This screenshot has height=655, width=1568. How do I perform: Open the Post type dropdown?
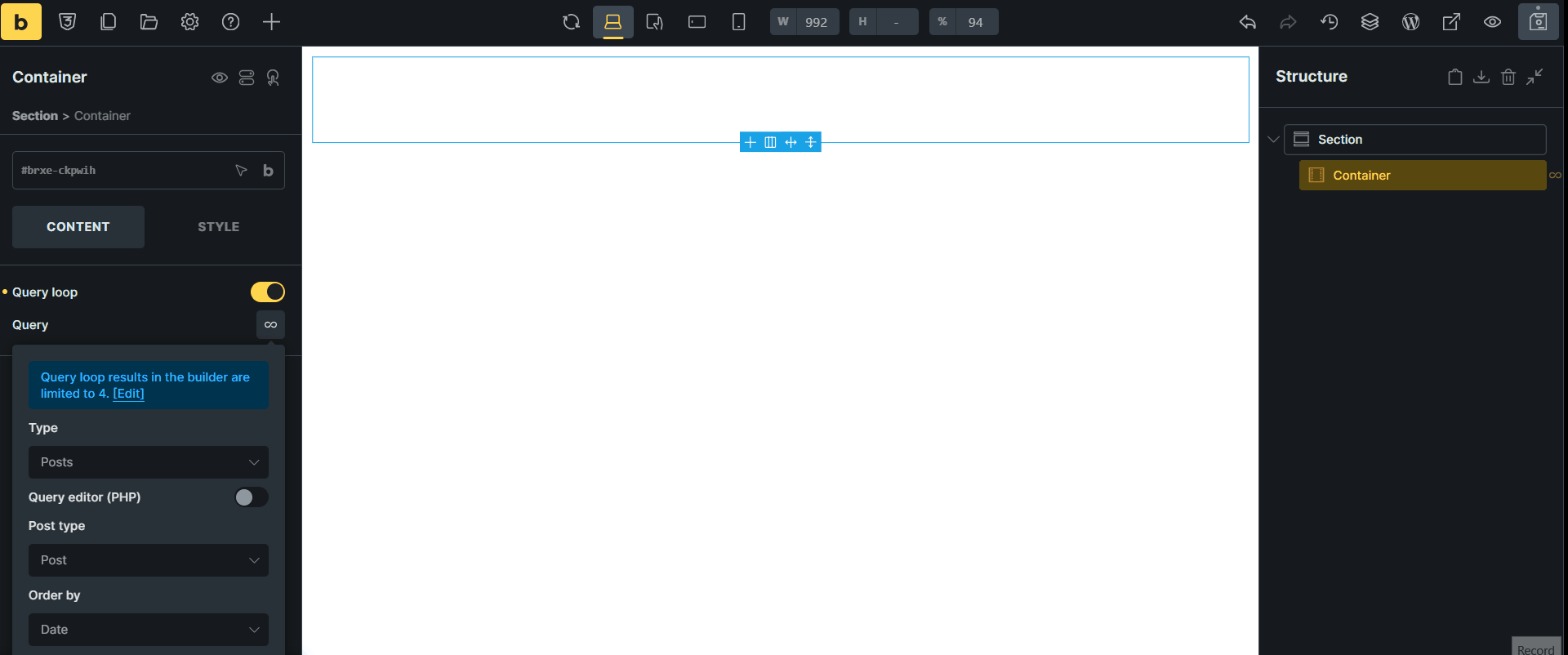click(149, 560)
